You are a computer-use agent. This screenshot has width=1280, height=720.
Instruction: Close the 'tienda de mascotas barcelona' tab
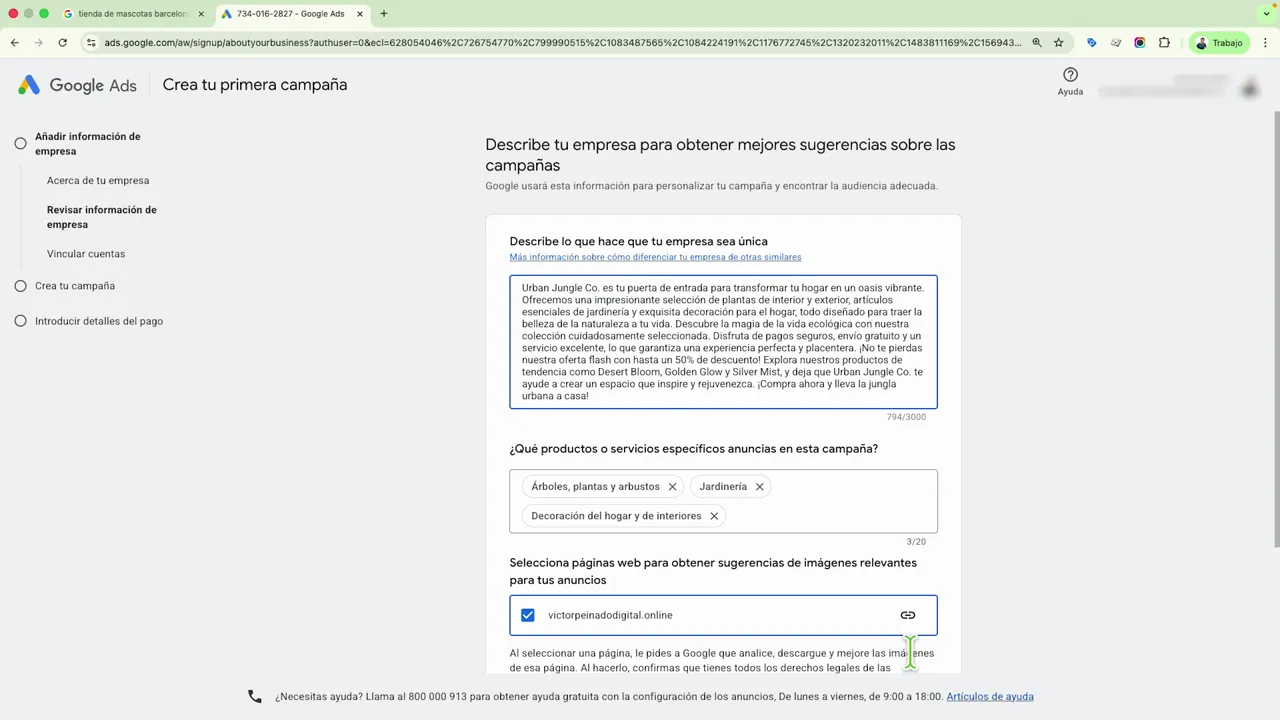(x=201, y=14)
